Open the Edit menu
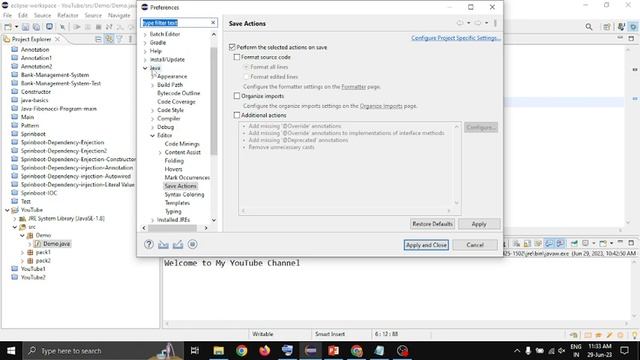 tap(23, 16)
